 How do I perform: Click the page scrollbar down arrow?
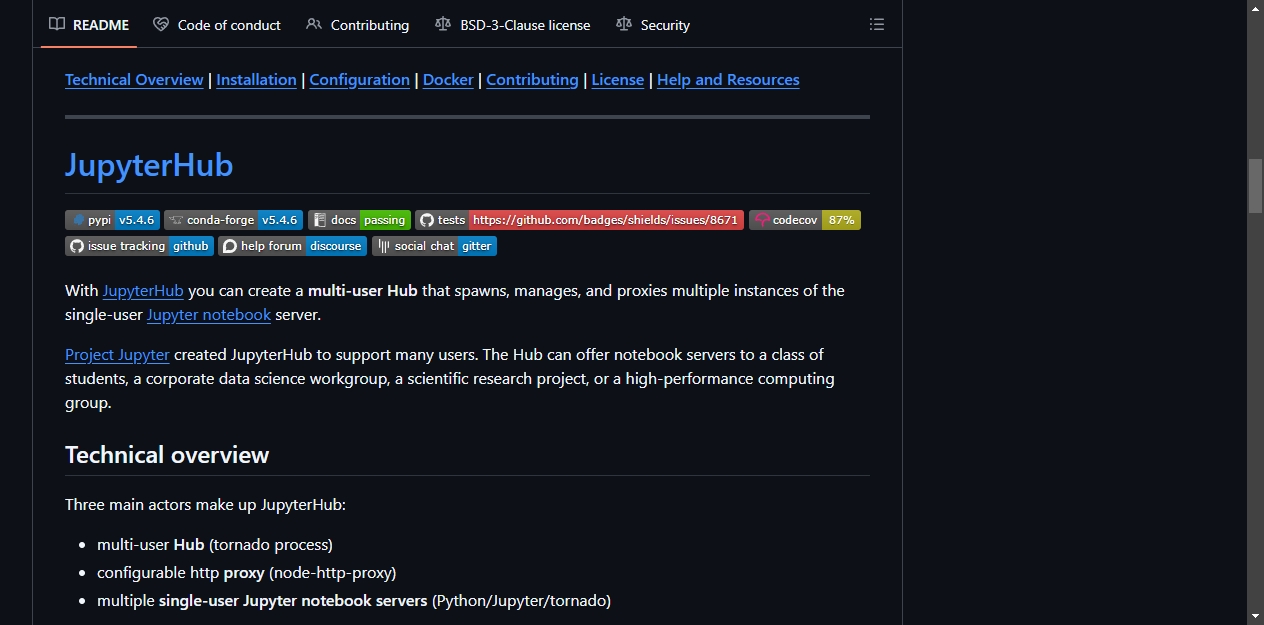[x=1256, y=616]
